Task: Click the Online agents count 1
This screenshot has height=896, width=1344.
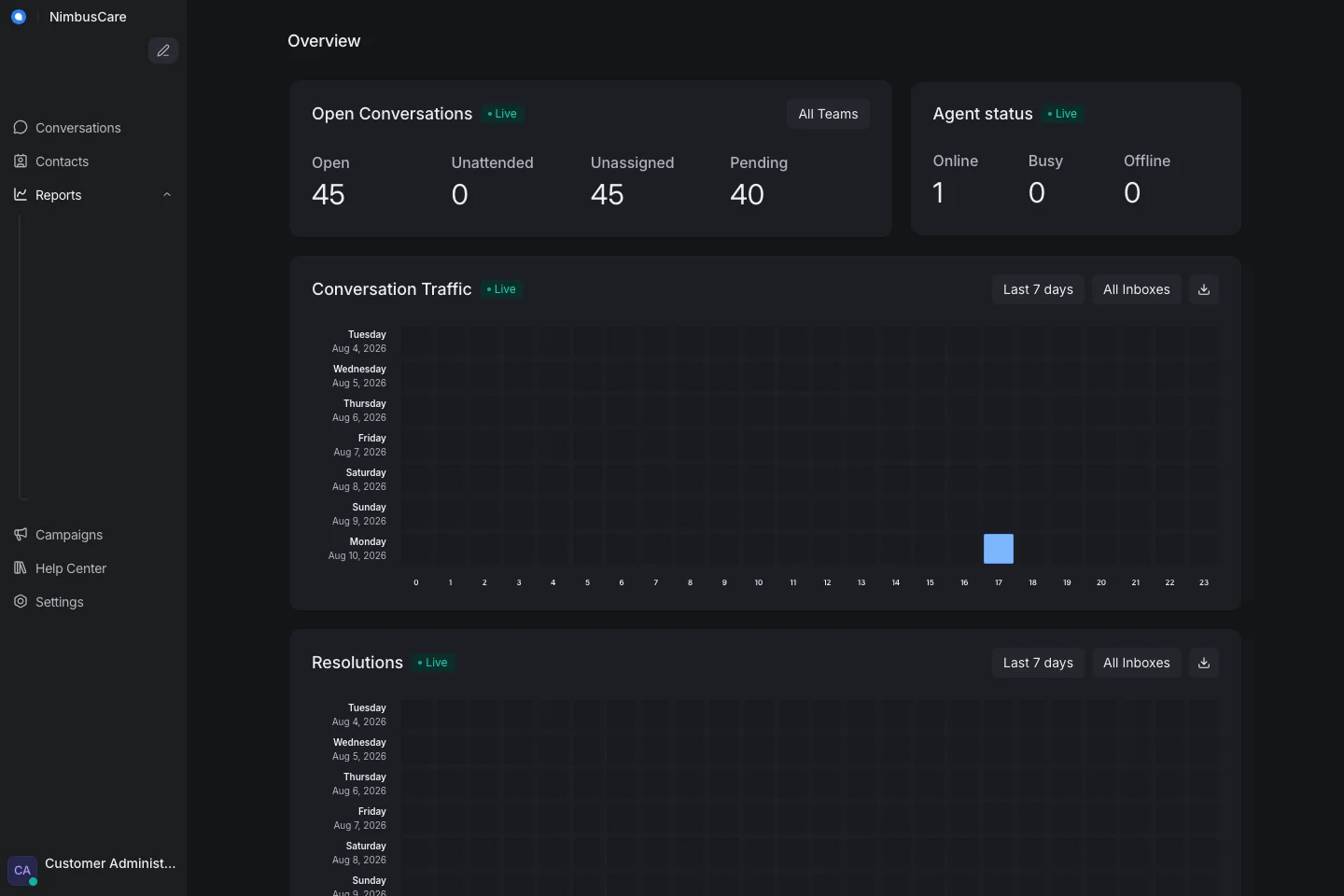Action: click(x=939, y=192)
